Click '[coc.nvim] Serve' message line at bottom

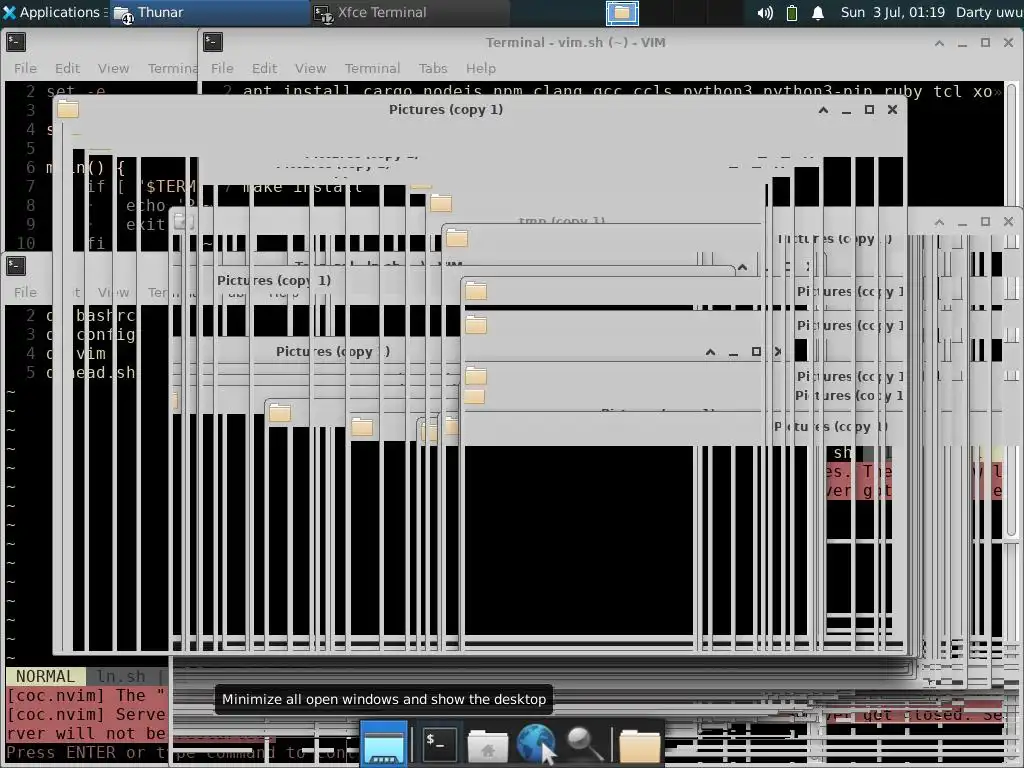[86, 714]
